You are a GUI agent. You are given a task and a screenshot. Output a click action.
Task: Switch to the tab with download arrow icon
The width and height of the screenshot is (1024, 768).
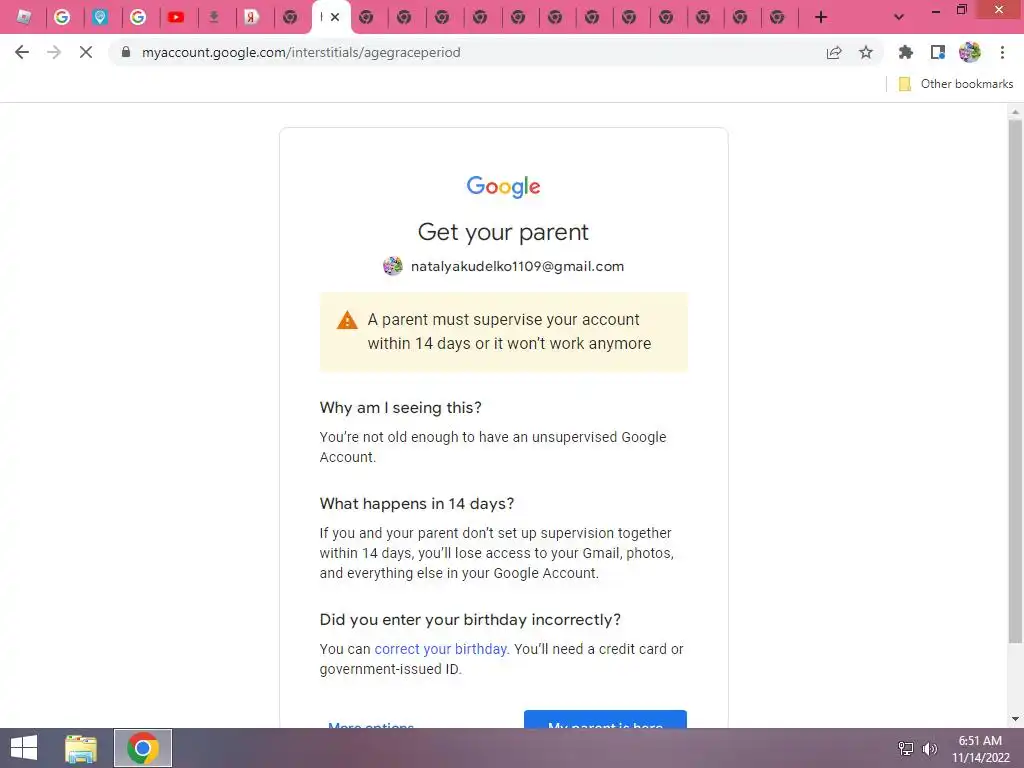[214, 17]
